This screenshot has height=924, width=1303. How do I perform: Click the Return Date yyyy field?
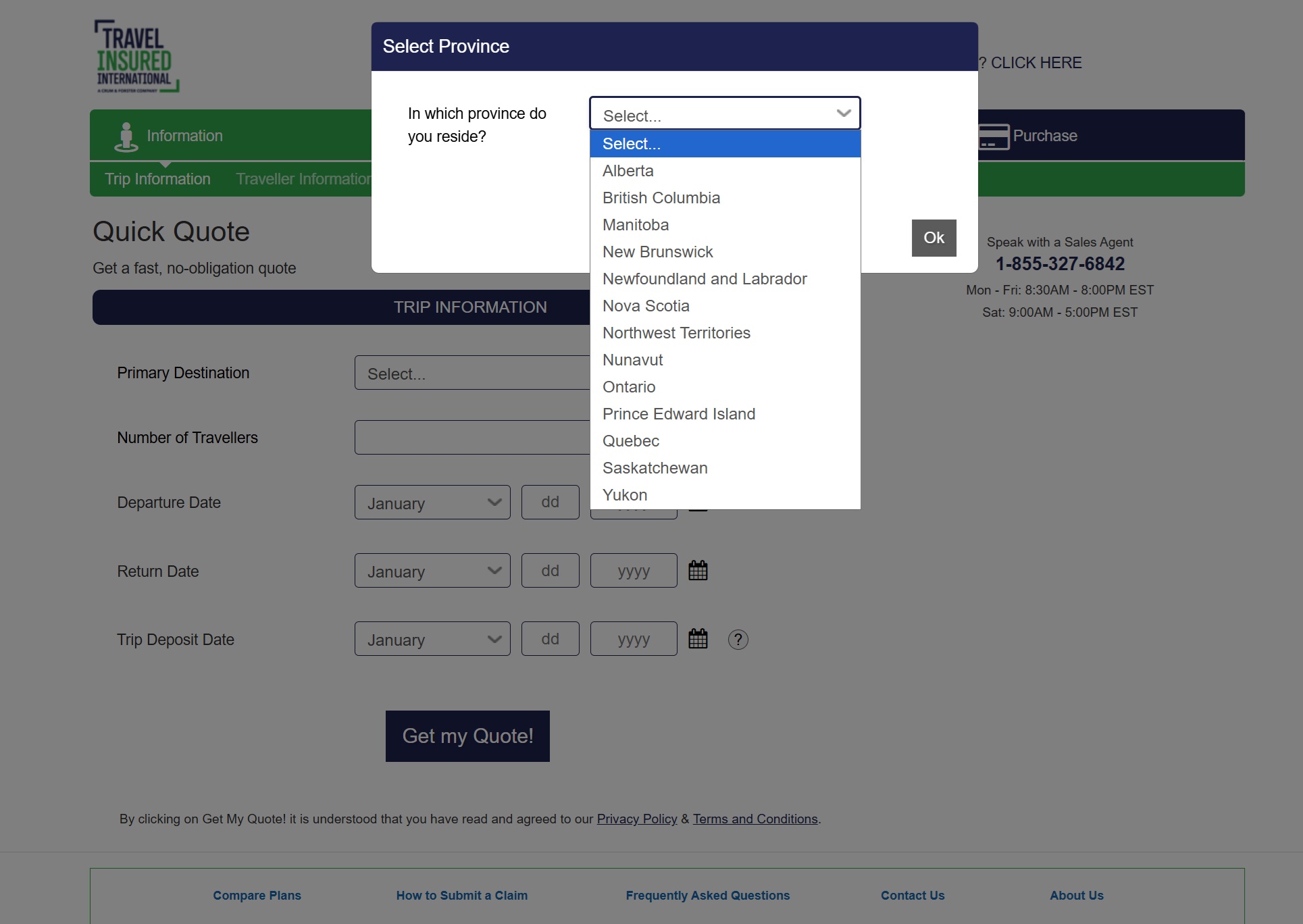click(633, 571)
